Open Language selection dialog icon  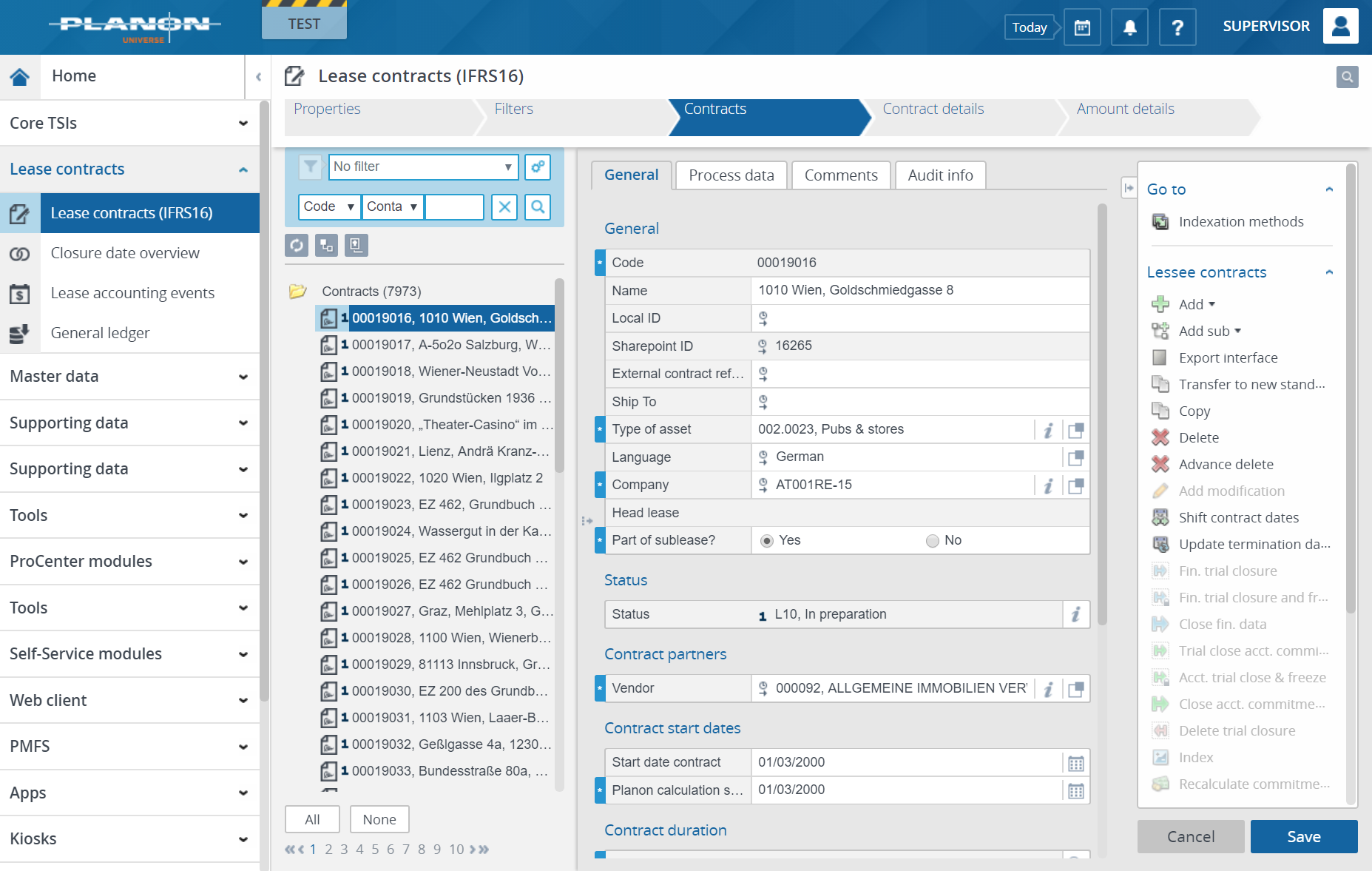coord(1076,457)
